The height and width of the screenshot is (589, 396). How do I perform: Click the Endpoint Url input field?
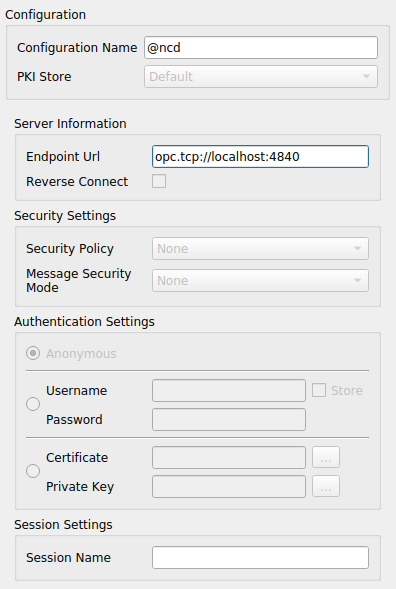click(260, 156)
